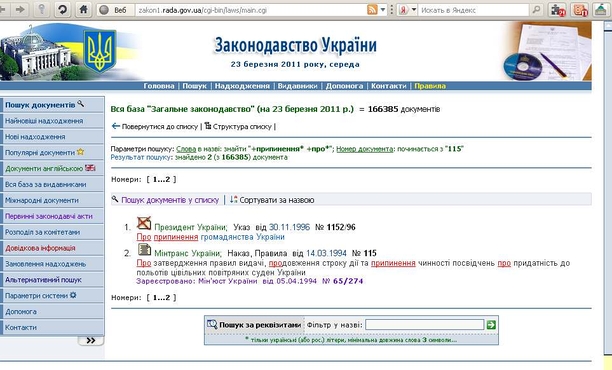The height and width of the screenshot is (370, 612).
Task: Click the UK flag icon in sidebar
Action: coord(90,168)
